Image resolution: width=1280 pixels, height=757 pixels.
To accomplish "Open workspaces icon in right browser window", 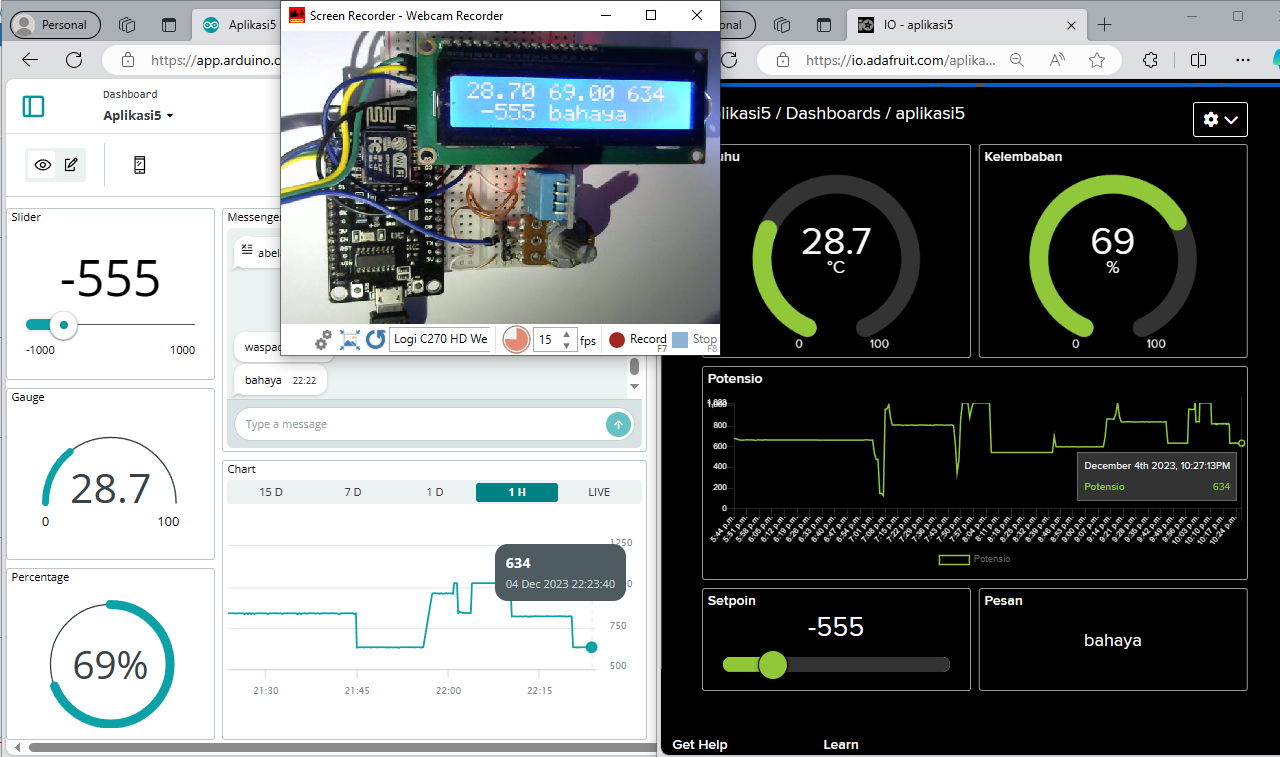I will click(783, 25).
